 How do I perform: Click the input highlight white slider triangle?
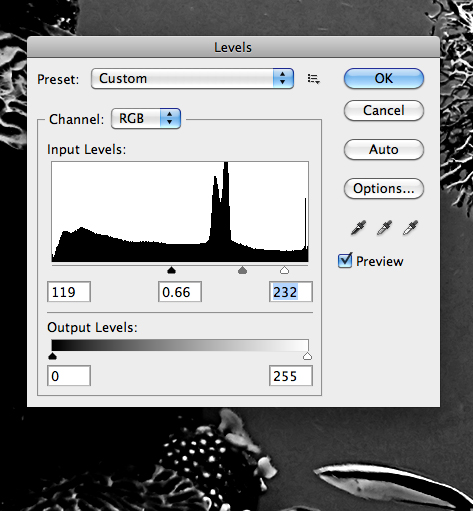click(x=284, y=270)
